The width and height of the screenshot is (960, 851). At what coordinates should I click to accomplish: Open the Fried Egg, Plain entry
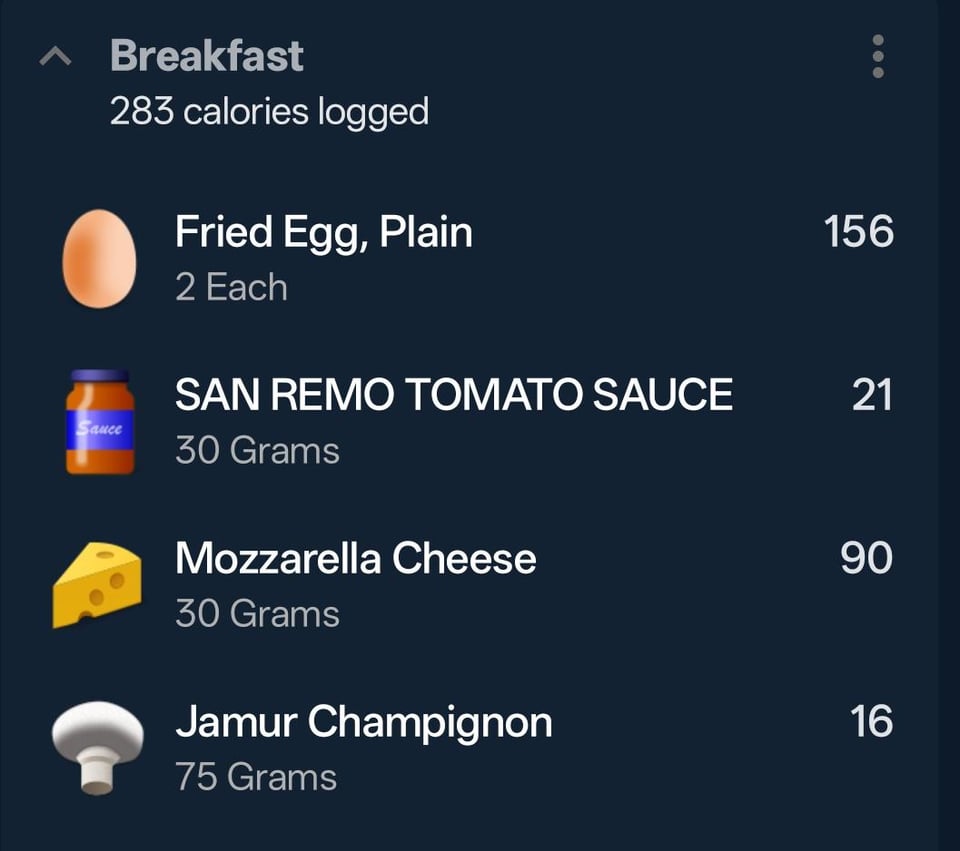coord(323,233)
